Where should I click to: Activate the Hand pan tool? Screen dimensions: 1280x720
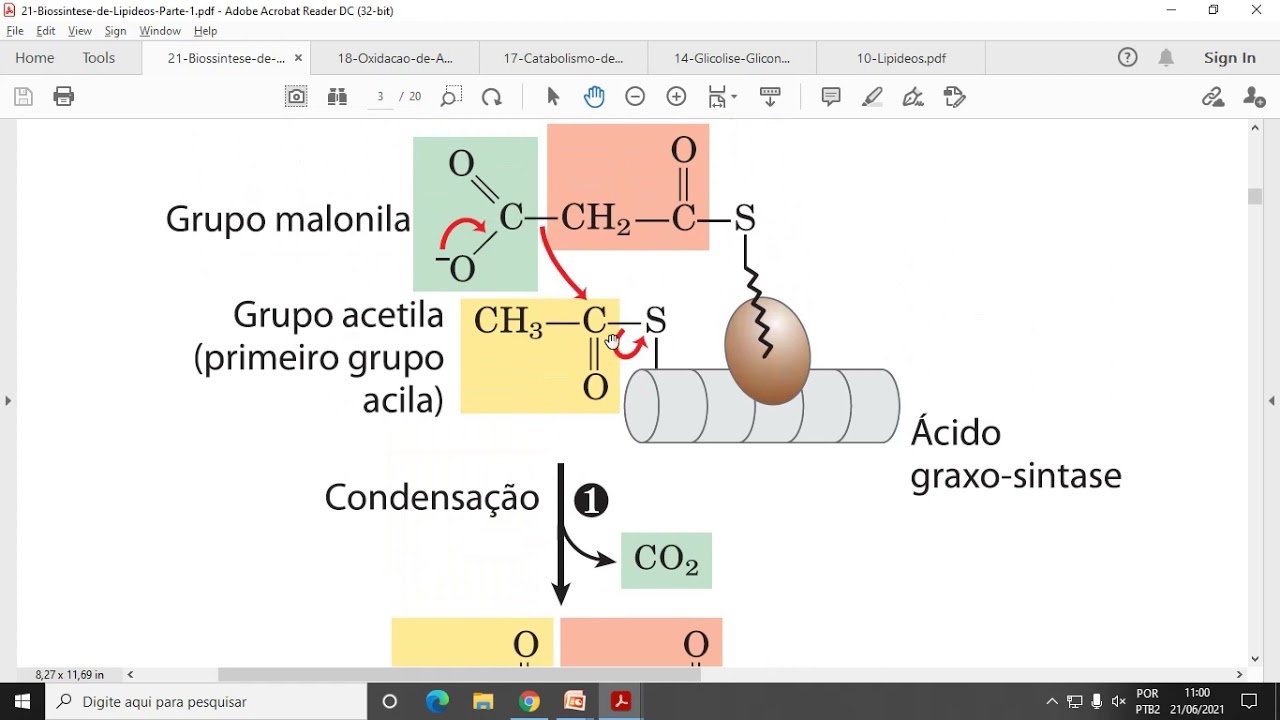[x=594, y=97]
